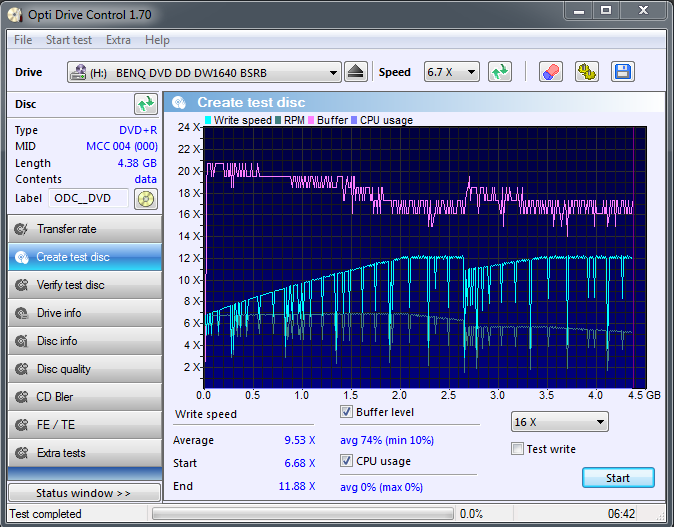Open the CD Bler test
The height and width of the screenshot is (527, 674).
[85, 397]
